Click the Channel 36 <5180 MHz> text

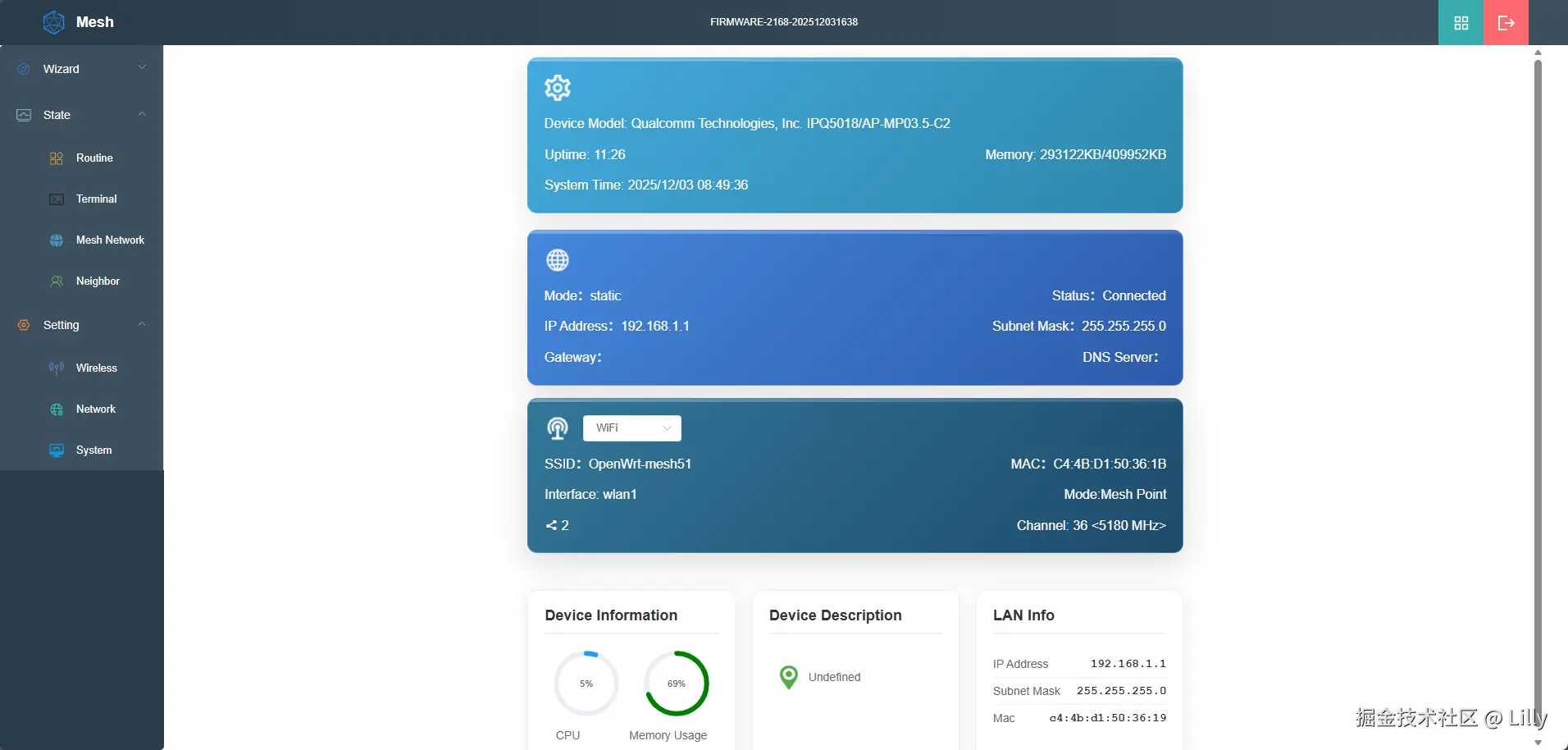(1092, 525)
